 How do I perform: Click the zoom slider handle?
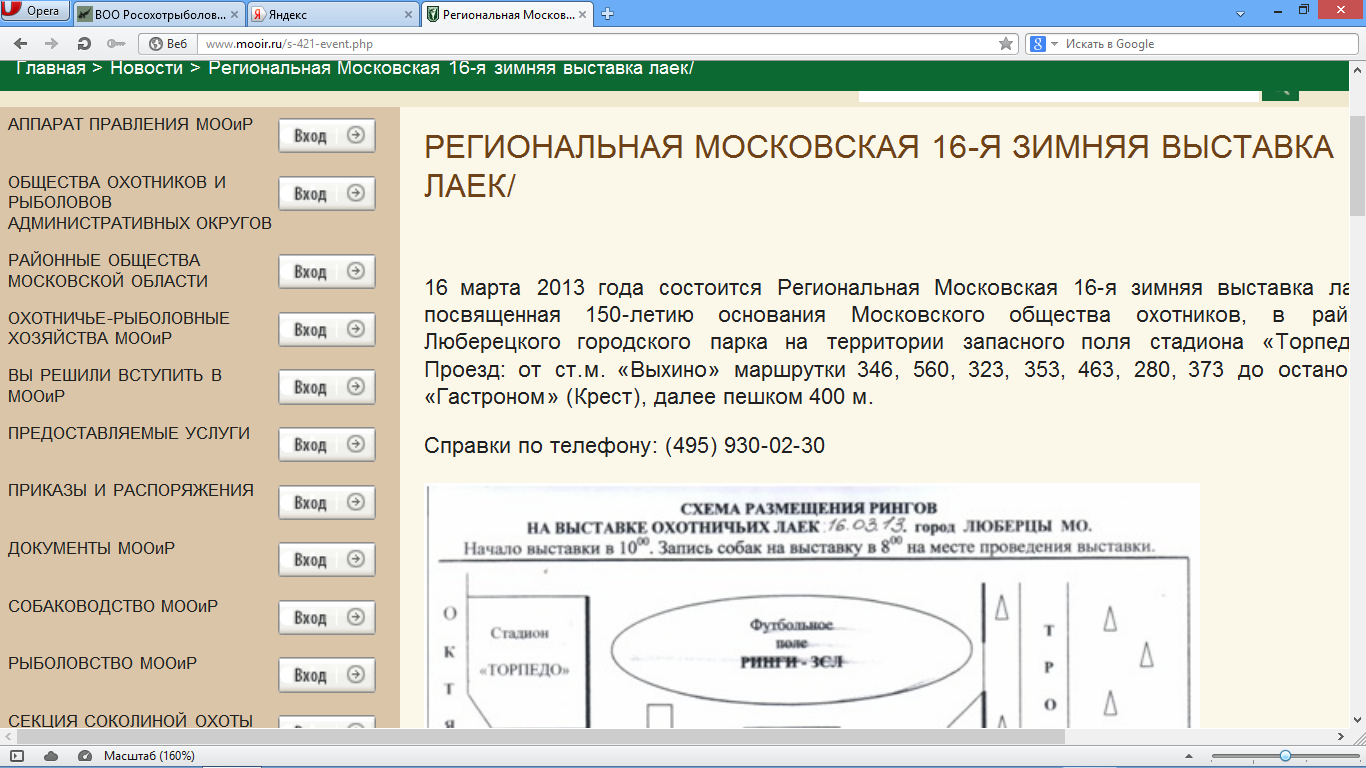1285,756
